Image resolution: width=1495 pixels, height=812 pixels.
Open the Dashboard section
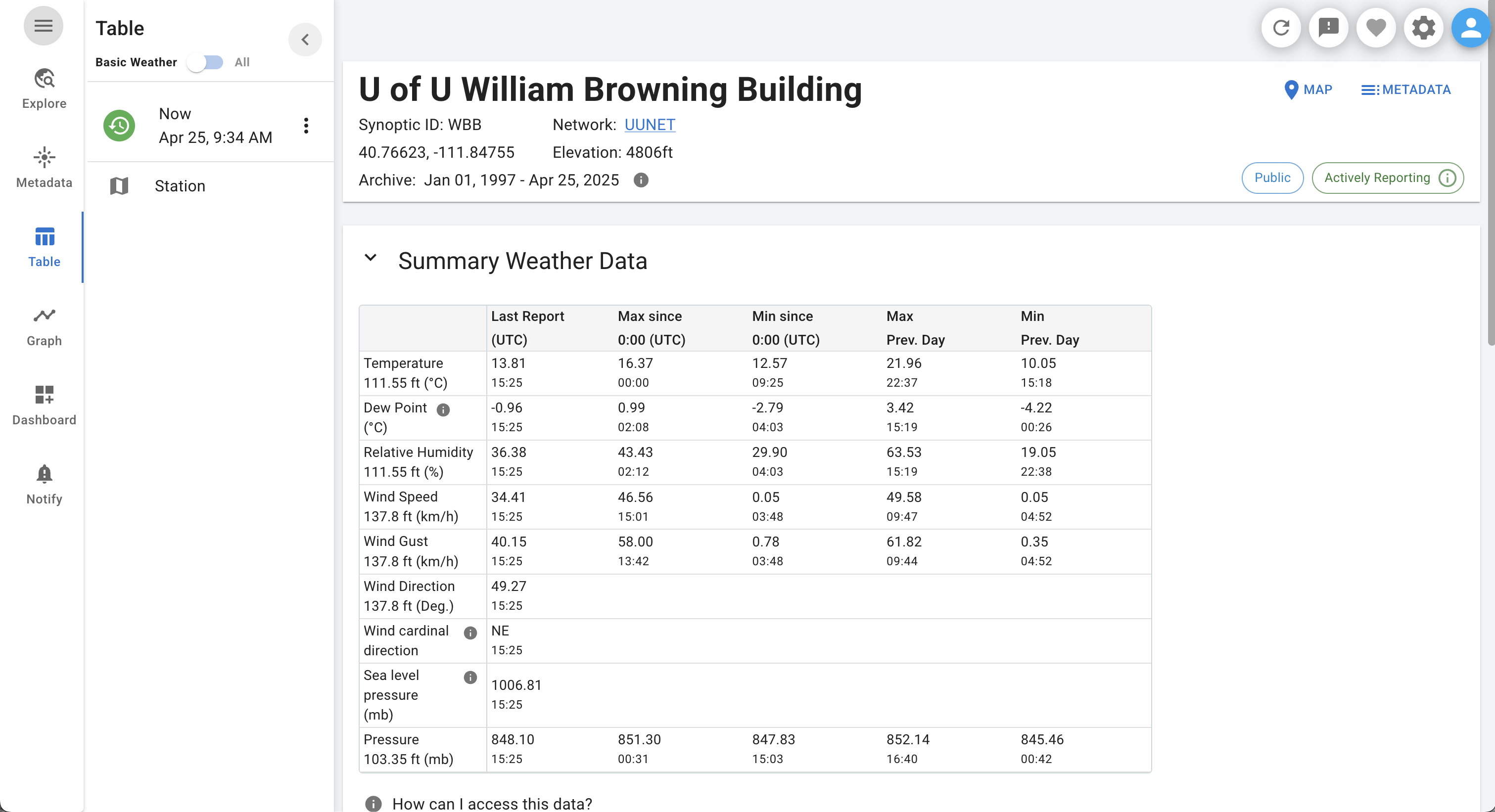(44, 406)
